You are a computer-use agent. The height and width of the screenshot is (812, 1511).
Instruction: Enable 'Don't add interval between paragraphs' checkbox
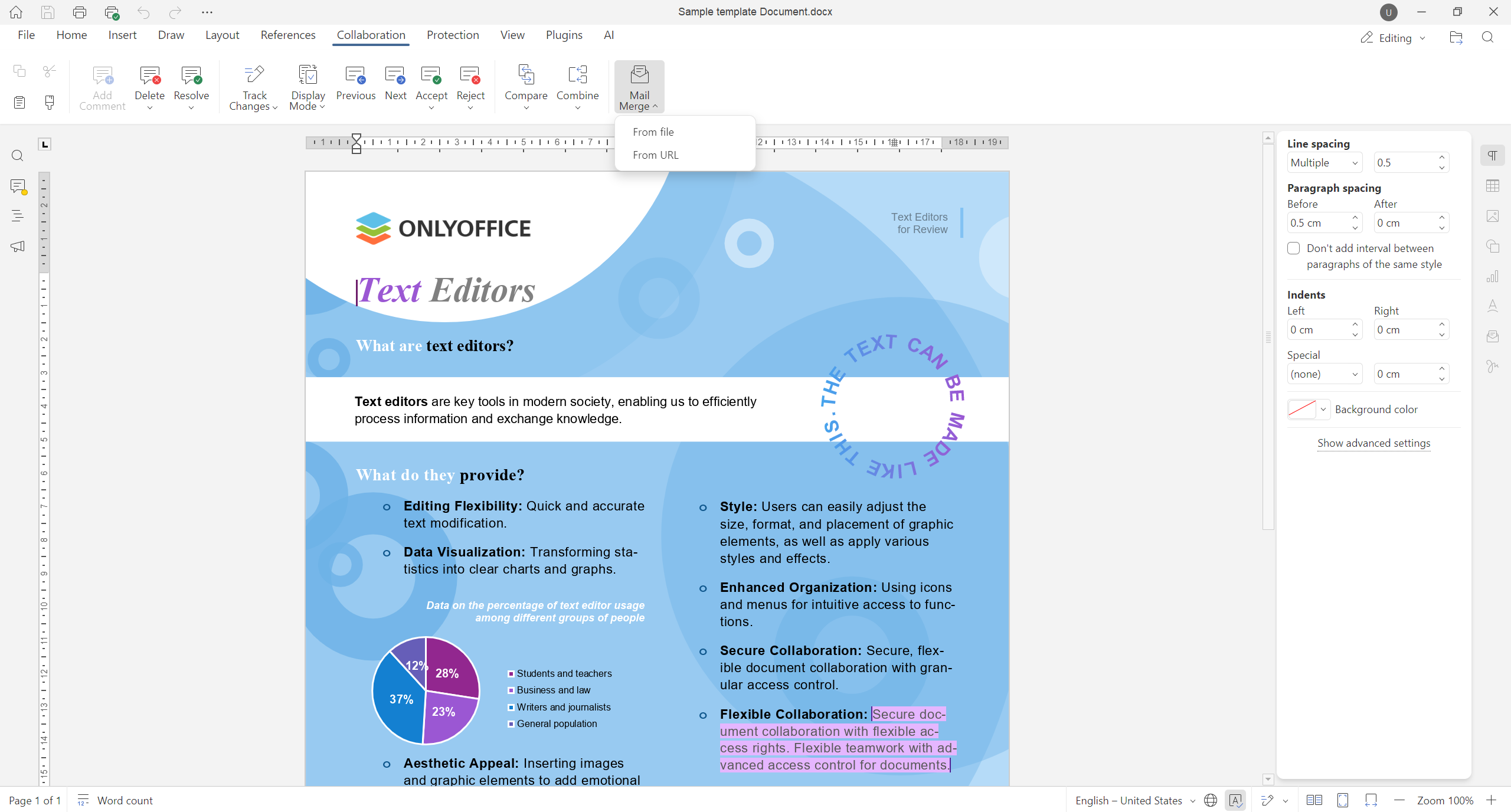point(1293,248)
